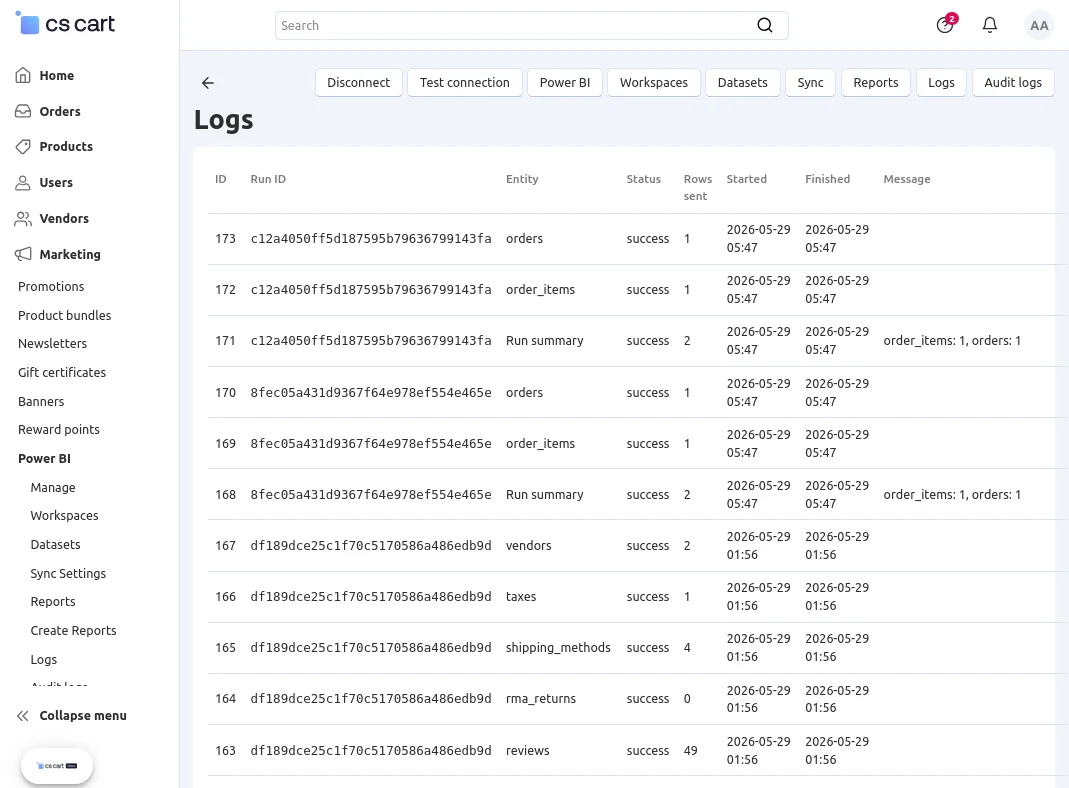Open Workspaces in the sidebar
The image size is (1069, 788).
pos(64,515)
